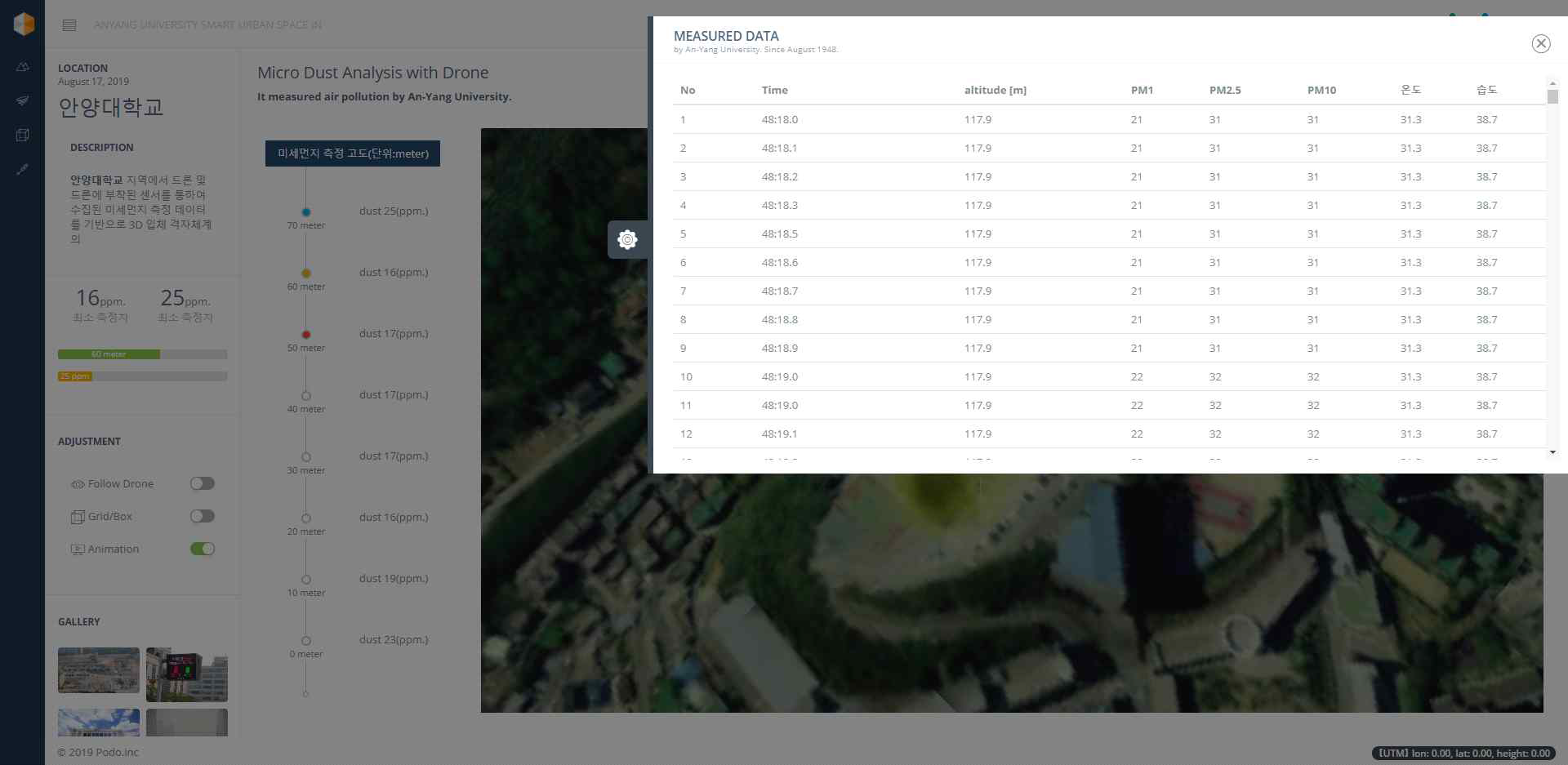Select the mountain terrain sidebar icon
This screenshot has height=765, width=1568.
pyautogui.click(x=23, y=67)
